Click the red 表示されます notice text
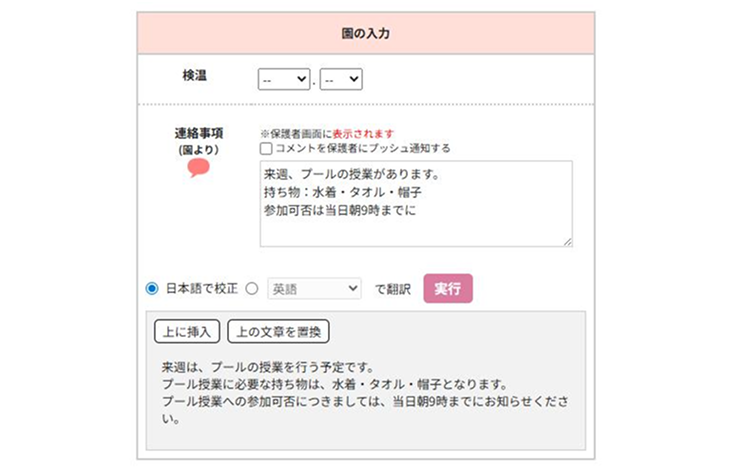The width and height of the screenshot is (732, 476). click(363, 133)
